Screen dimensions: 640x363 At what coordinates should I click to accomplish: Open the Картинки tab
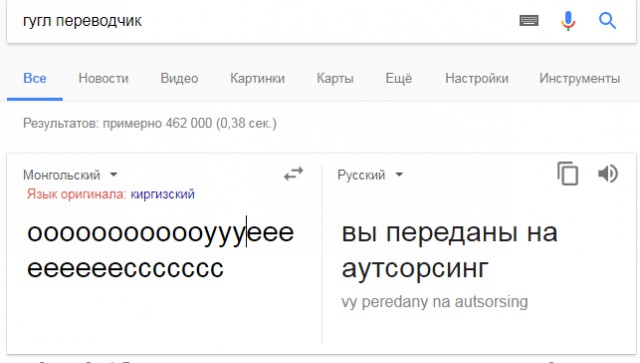click(257, 78)
